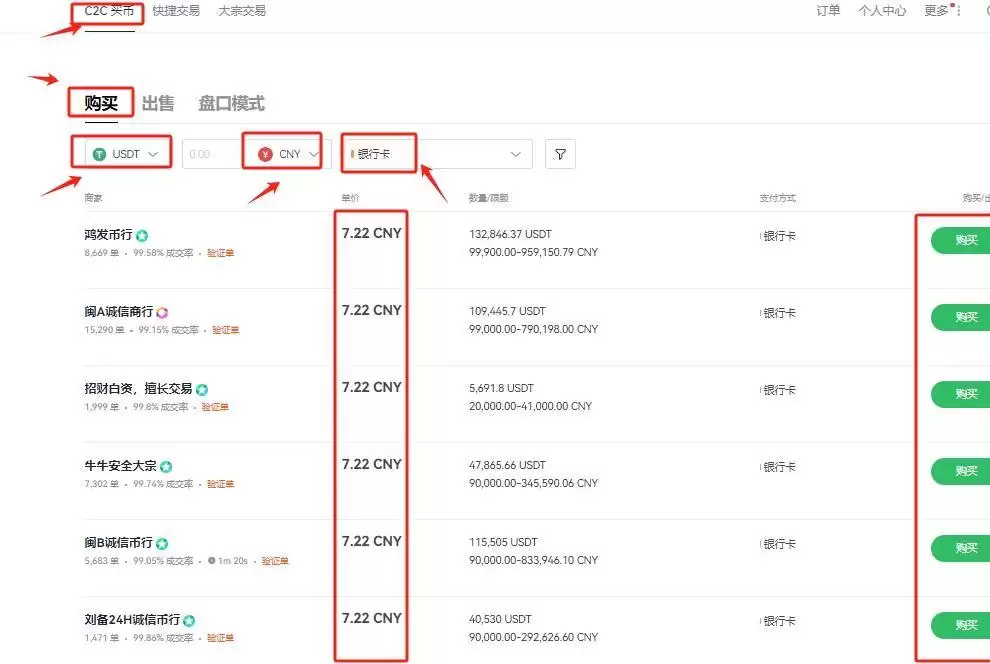
Task: Open the 更多 menu in top navigation
Action: tap(937, 11)
